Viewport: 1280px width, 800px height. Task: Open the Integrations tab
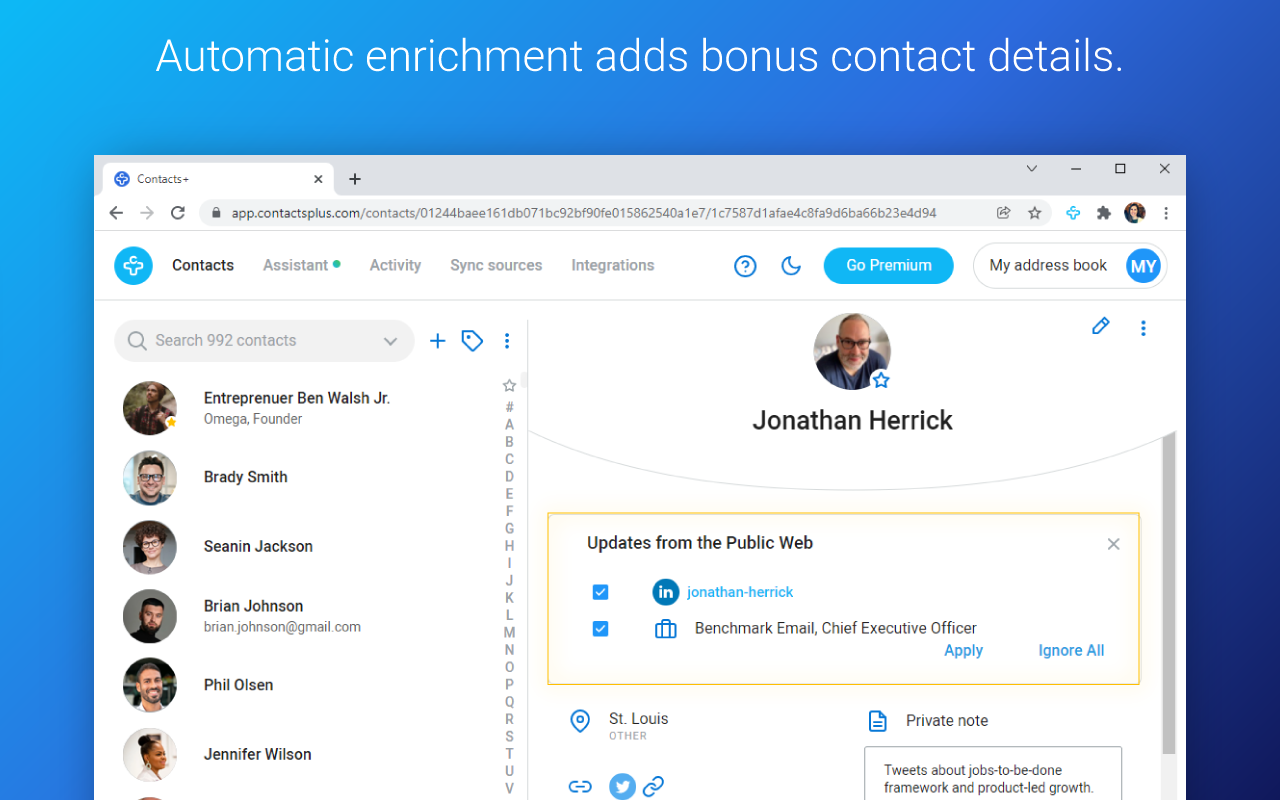click(x=613, y=265)
